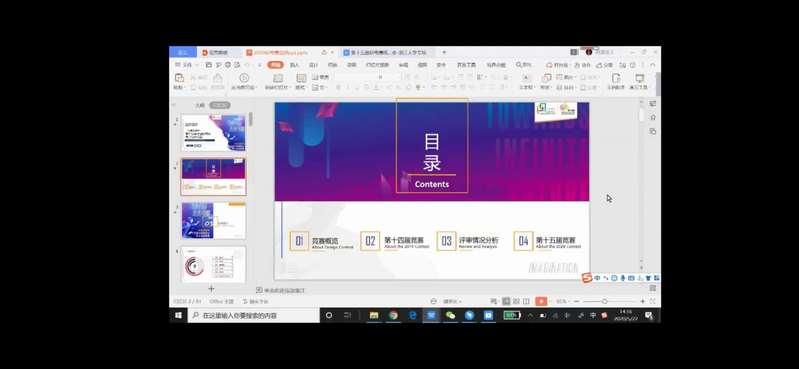Open Chrome from the taskbar
The width and height of the screenshot is (799, 369).
pos(393,315)
